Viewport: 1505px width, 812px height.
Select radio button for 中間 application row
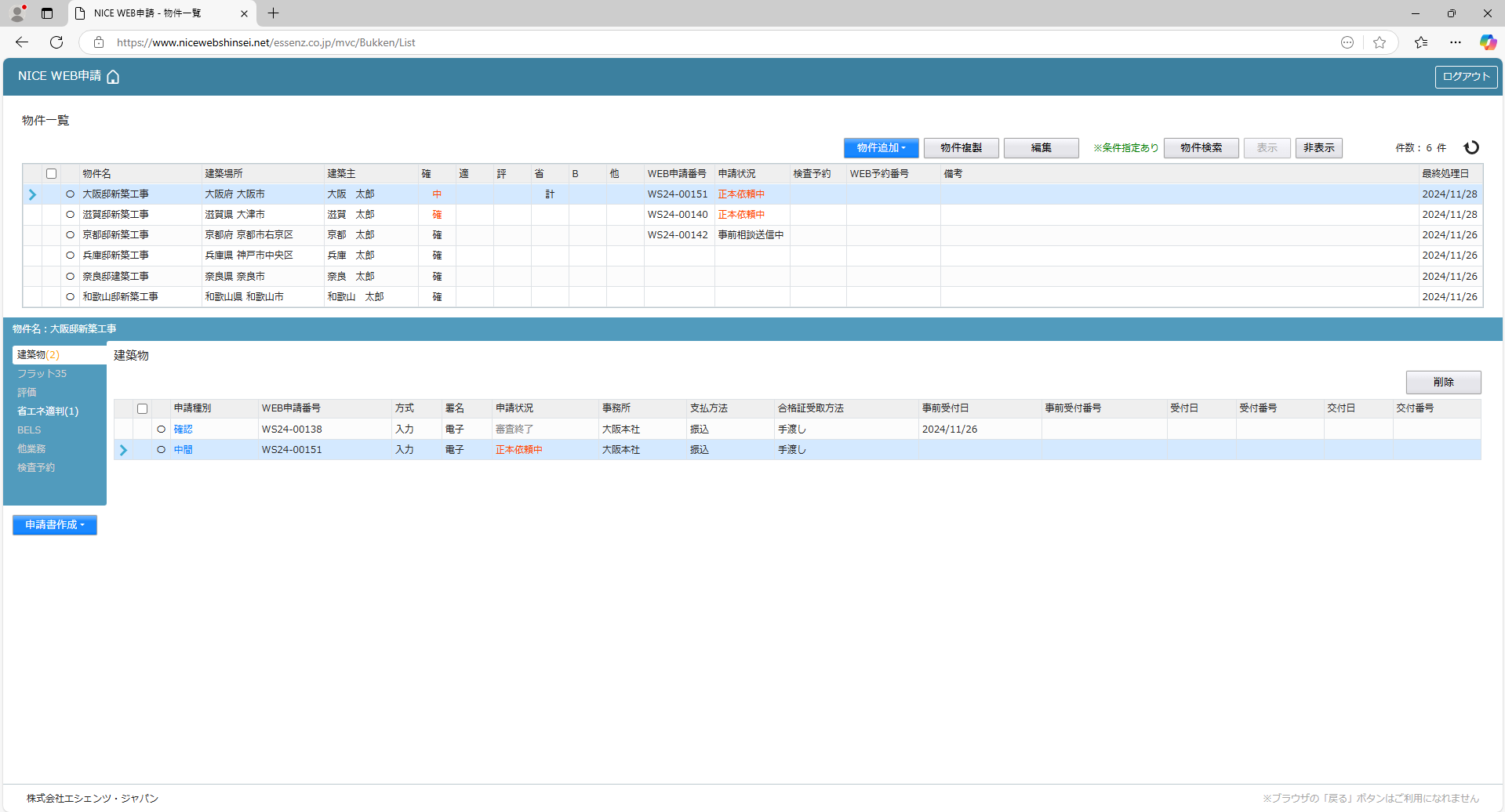(161, 450)
